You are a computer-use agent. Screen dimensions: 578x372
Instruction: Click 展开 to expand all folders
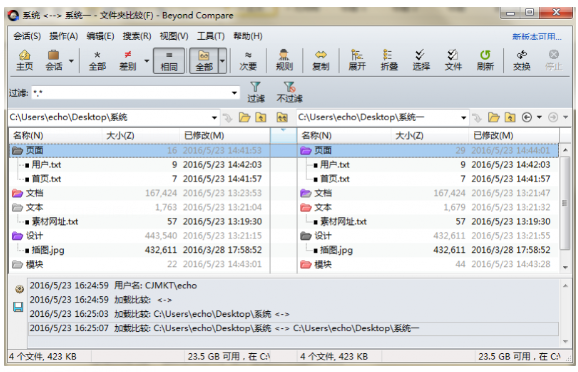[x=357, y=60]
